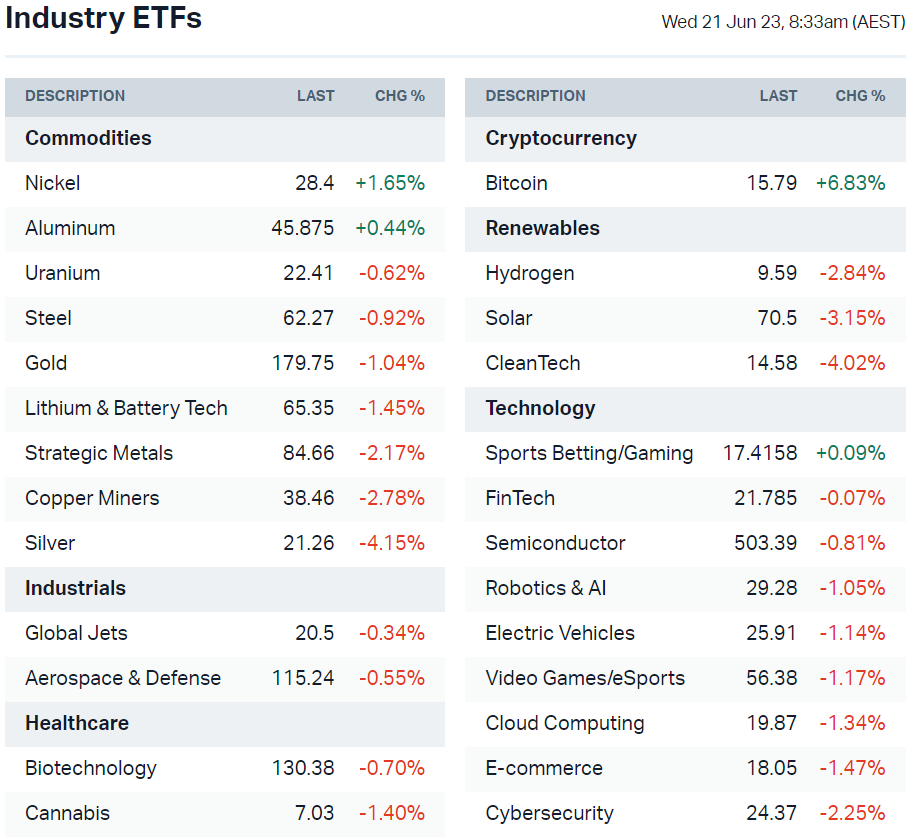Open the Aerospace & Defense row
Screen dimensions: 913x839
tap(123, 678)
